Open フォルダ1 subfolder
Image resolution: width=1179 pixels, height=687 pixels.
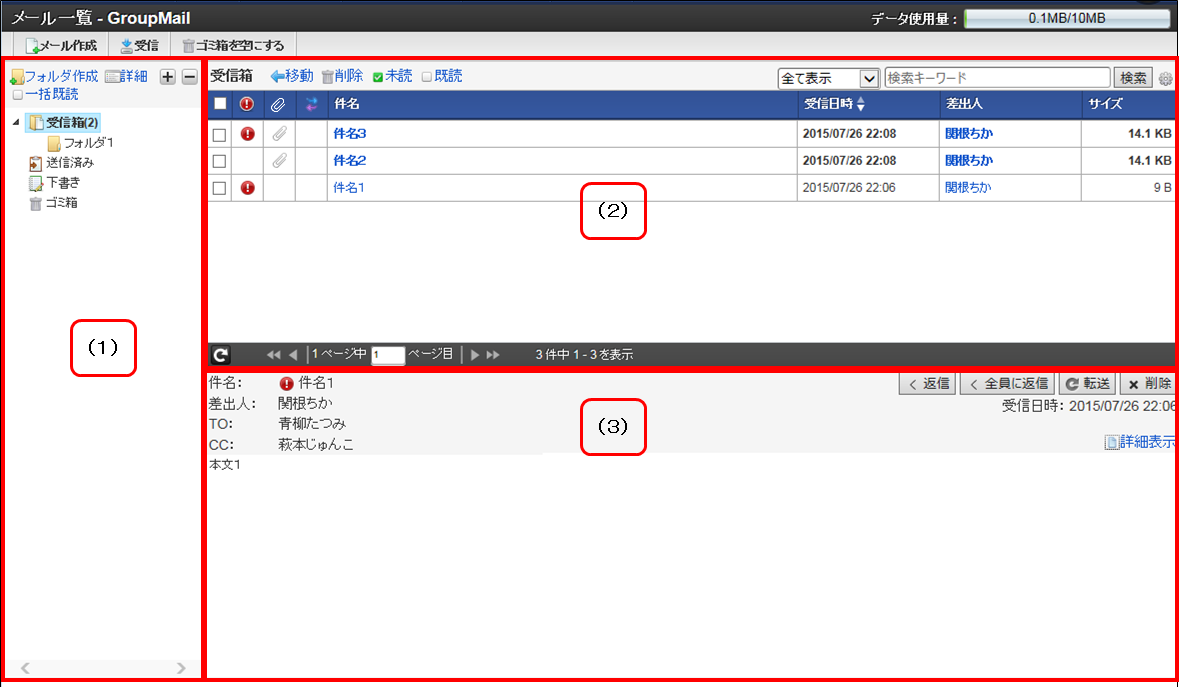click(x=80, y=143)
